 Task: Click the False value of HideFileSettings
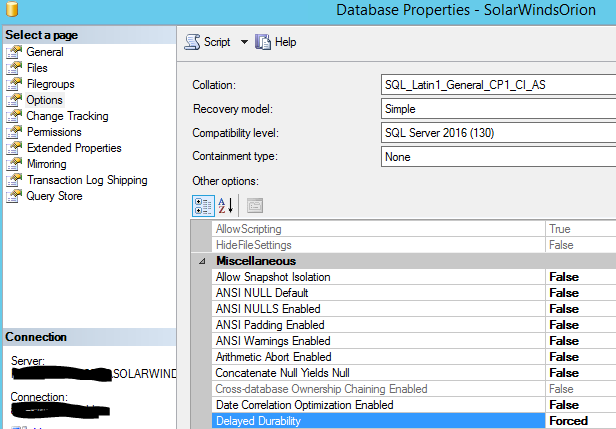click(x=561, y=245)
